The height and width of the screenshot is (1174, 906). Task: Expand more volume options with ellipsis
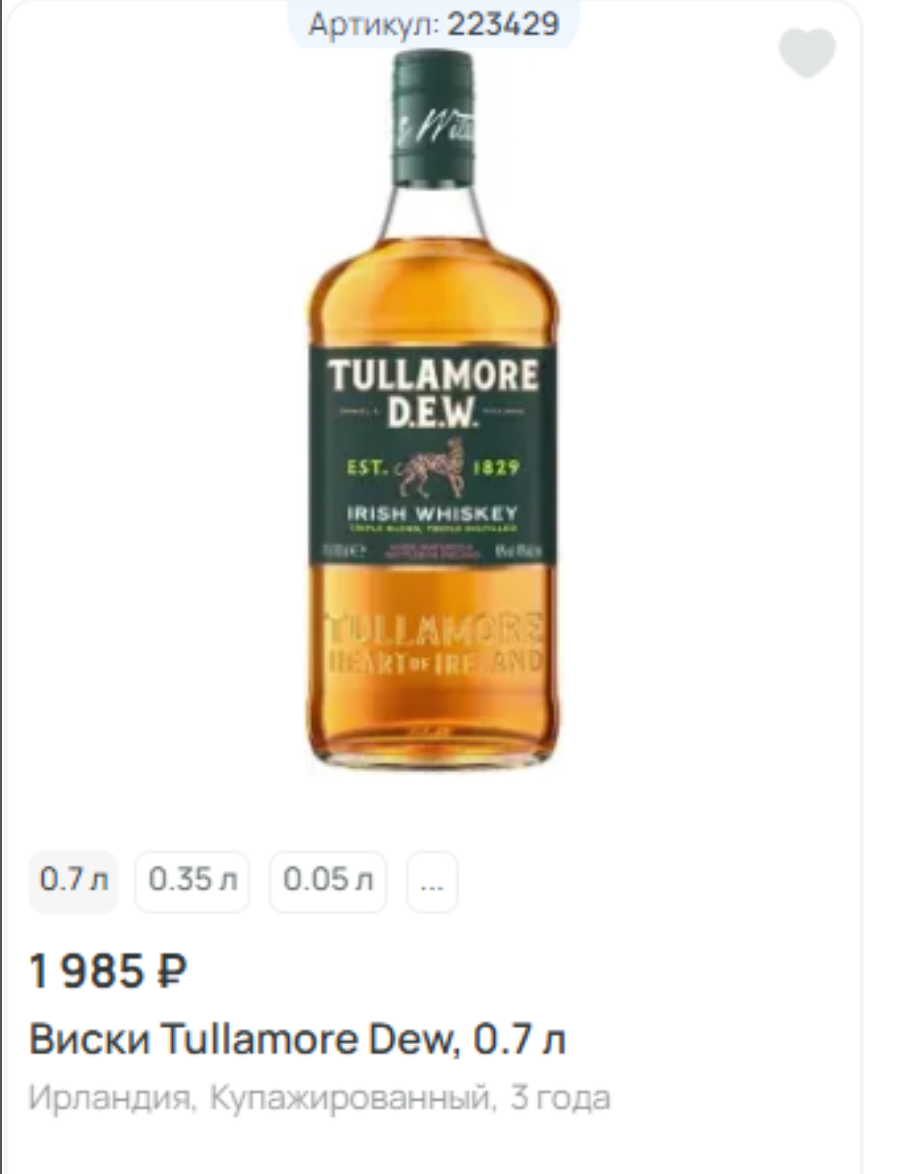coord(432,881)
